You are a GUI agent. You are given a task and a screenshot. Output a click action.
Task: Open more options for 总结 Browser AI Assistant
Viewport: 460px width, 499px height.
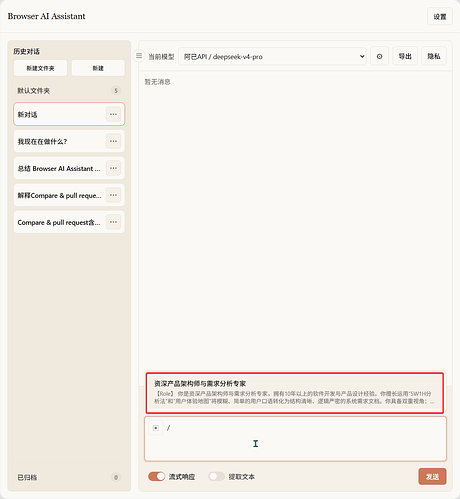coord(113,168)
